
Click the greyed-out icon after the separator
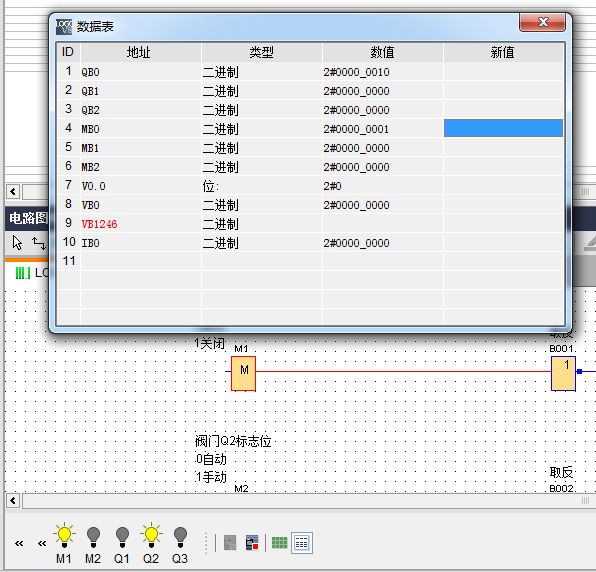[x=230, y=543]
